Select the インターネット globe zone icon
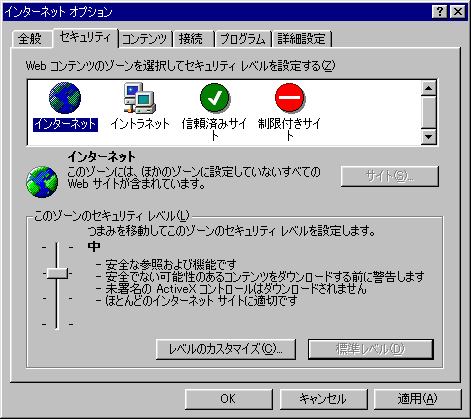Viewport: 471px width, 419px height. click(x=65, y=98)
